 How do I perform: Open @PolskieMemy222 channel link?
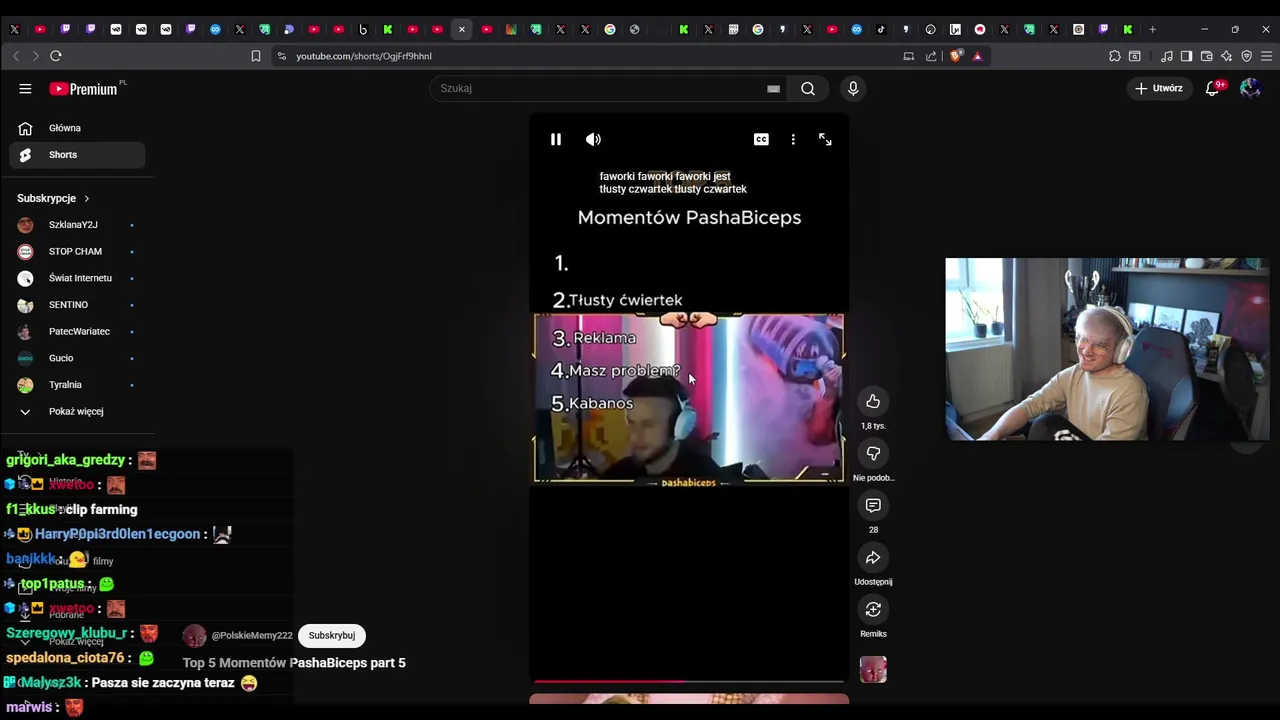point(252,636)
